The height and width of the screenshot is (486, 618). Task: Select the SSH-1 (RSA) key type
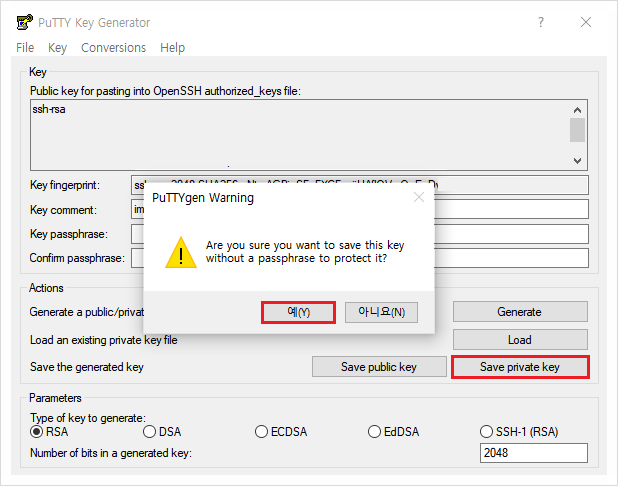click(519, 432)
